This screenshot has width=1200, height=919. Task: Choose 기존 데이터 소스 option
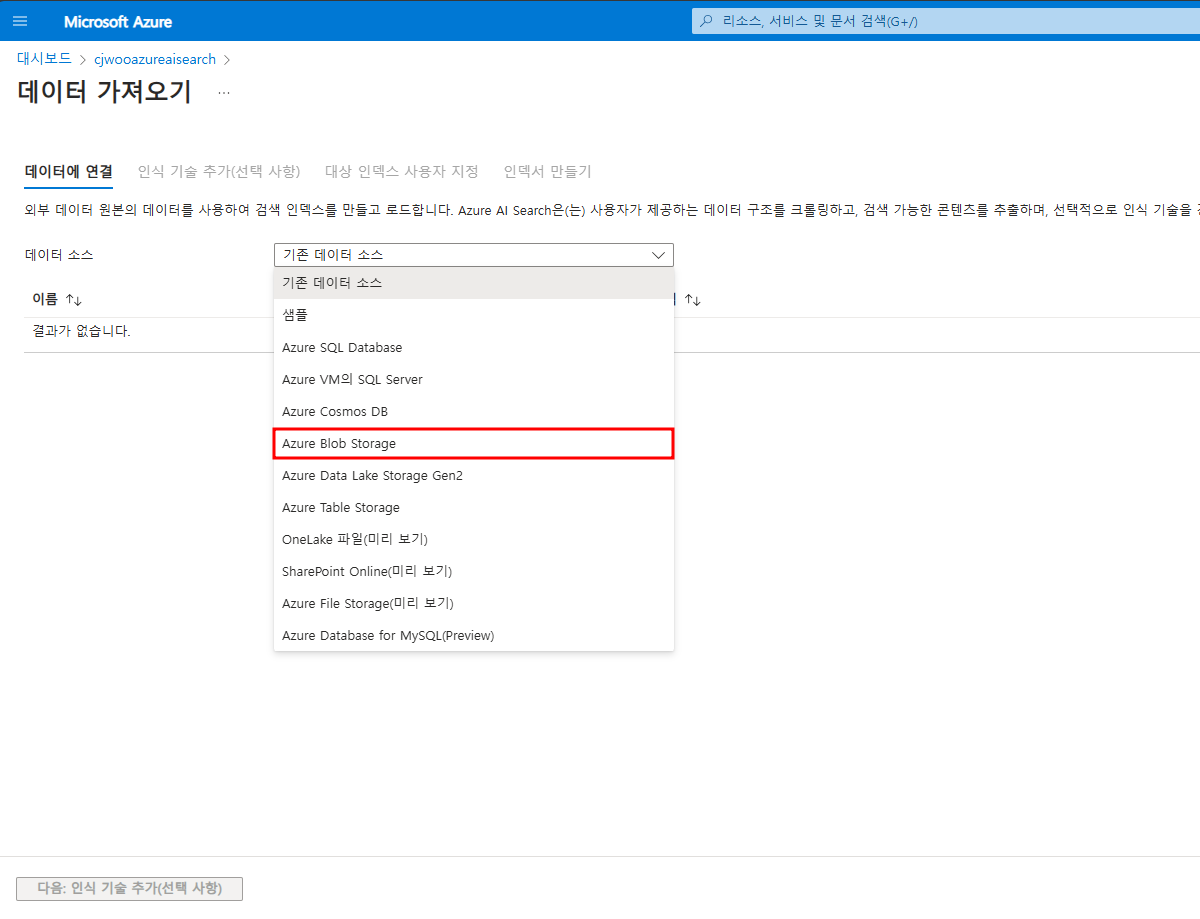(474, 283)
